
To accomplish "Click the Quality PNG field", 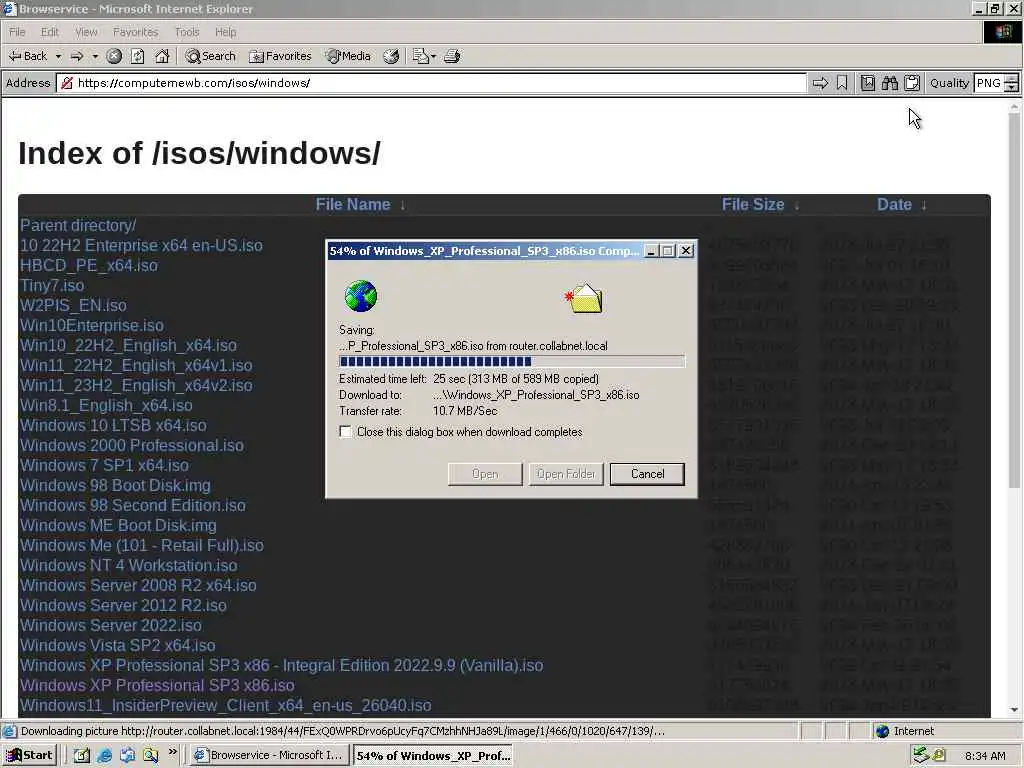I will coord(989,83).
